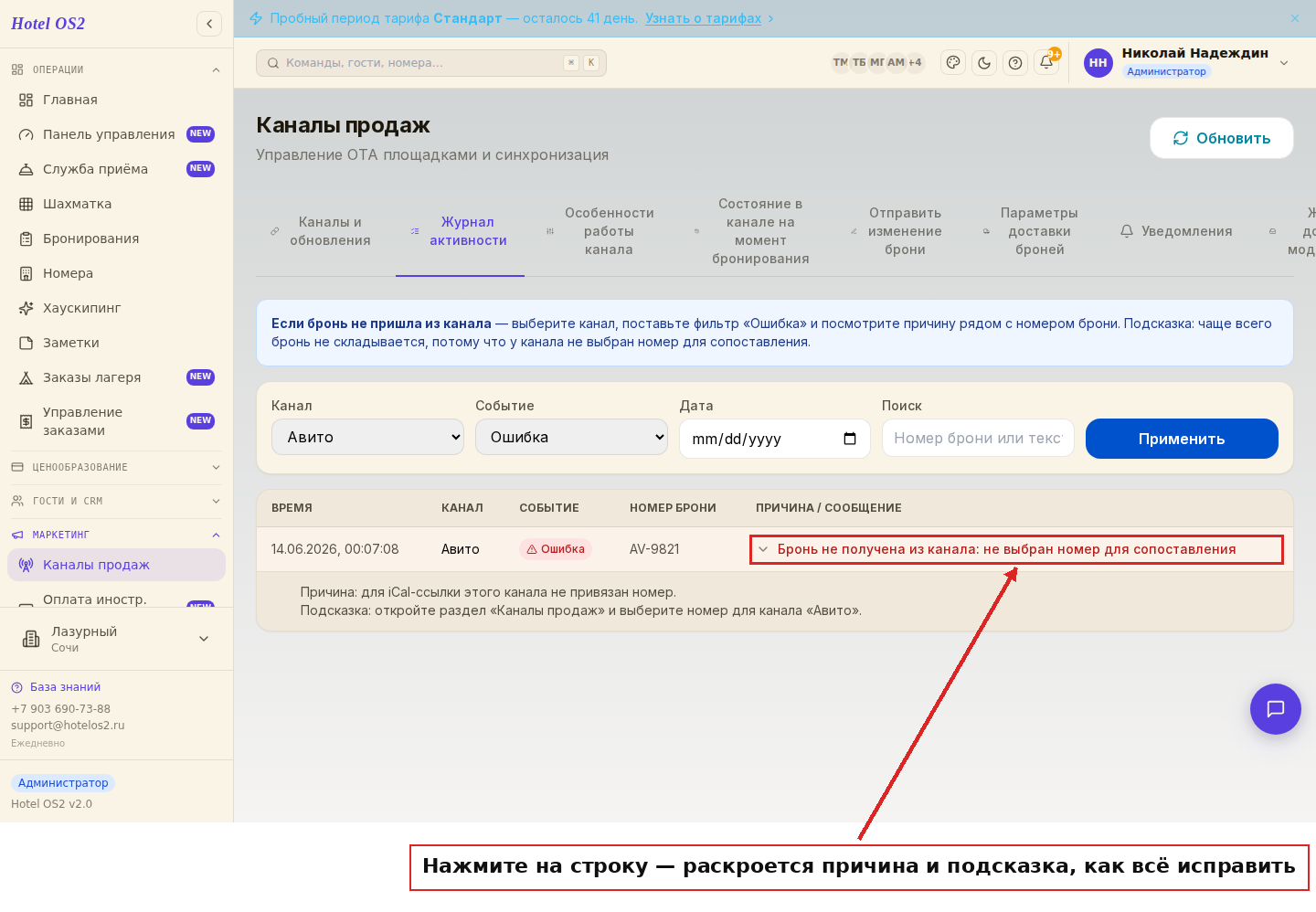Open the user menu chevron near Николай Надеждин
This screenshot has width=1316, height=912.
pyautogui.click(x=1284, y=63)
